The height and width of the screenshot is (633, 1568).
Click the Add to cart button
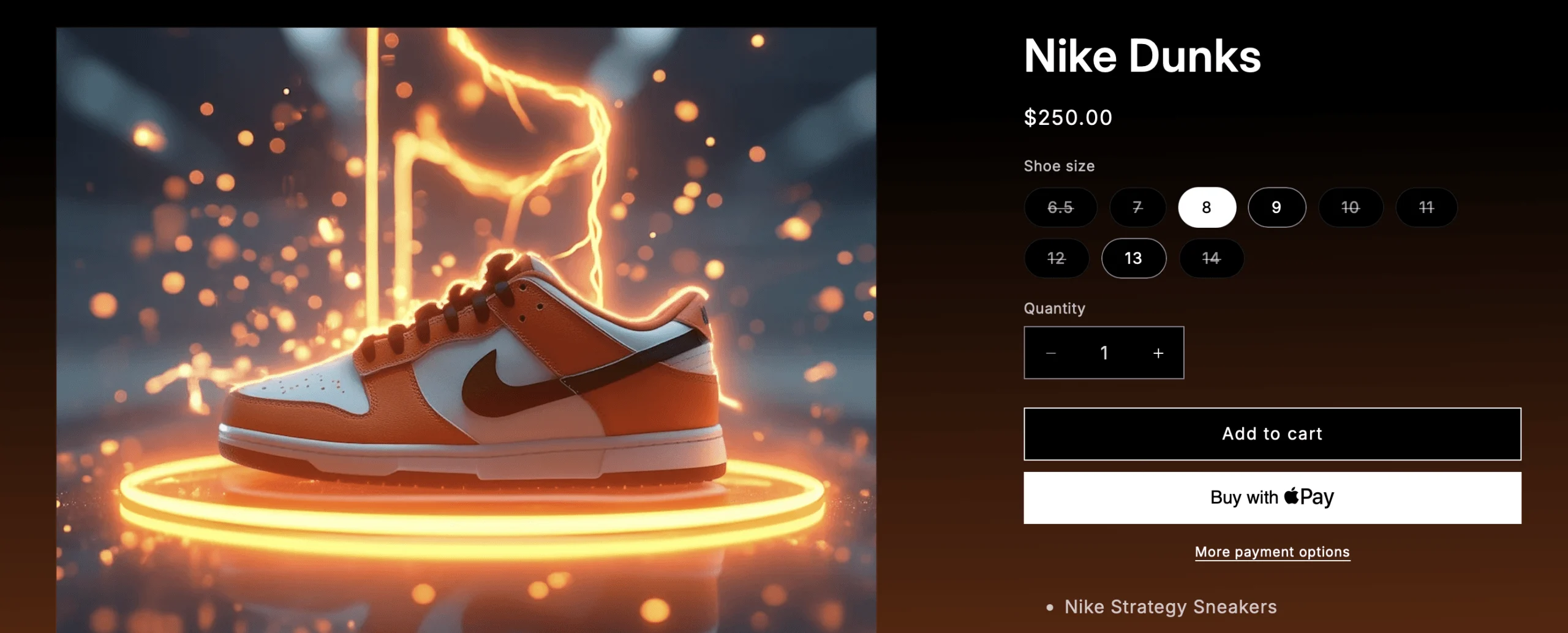point(1272,434)
